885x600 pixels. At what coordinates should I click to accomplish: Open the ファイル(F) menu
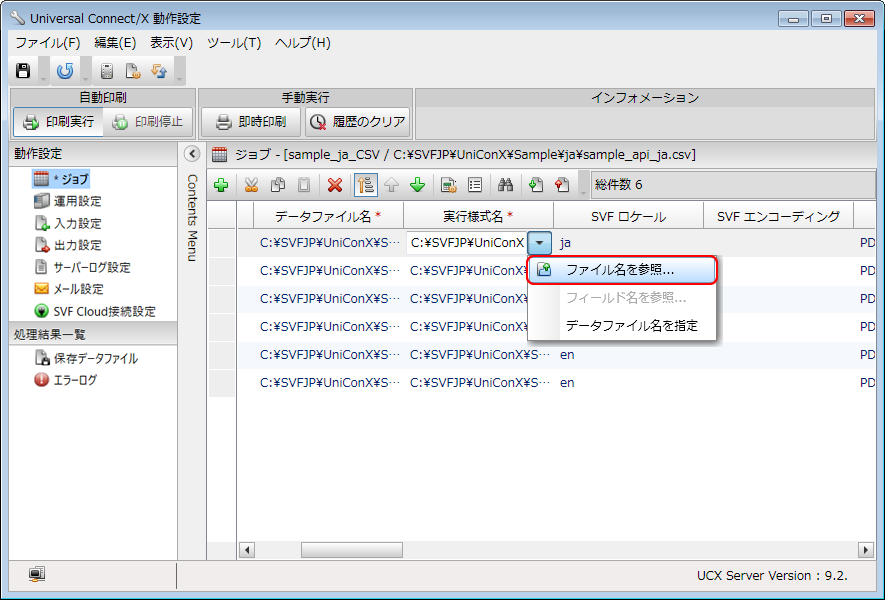(x=47, y=43)
